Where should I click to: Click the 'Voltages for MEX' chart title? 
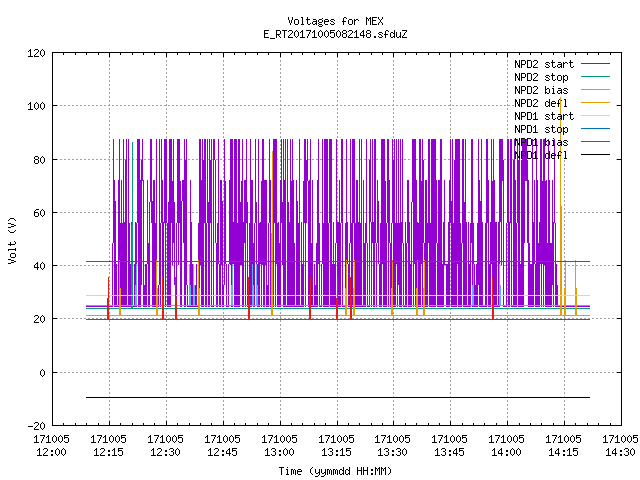[x=335, y=21]
